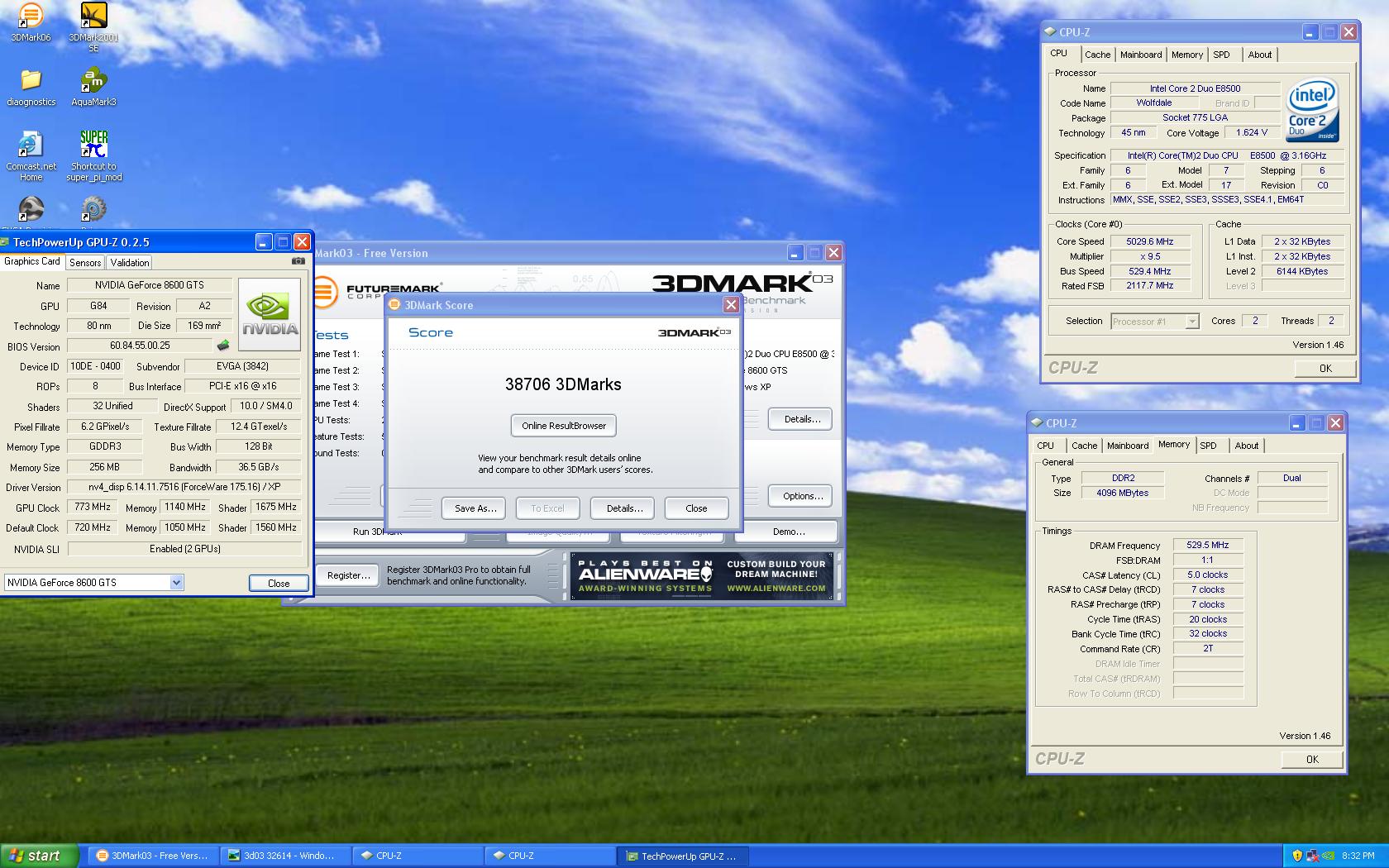
Task: Click the GPU Name field NVIDIA GeForce 8600 GTS
Action: [x=149, y=285]
